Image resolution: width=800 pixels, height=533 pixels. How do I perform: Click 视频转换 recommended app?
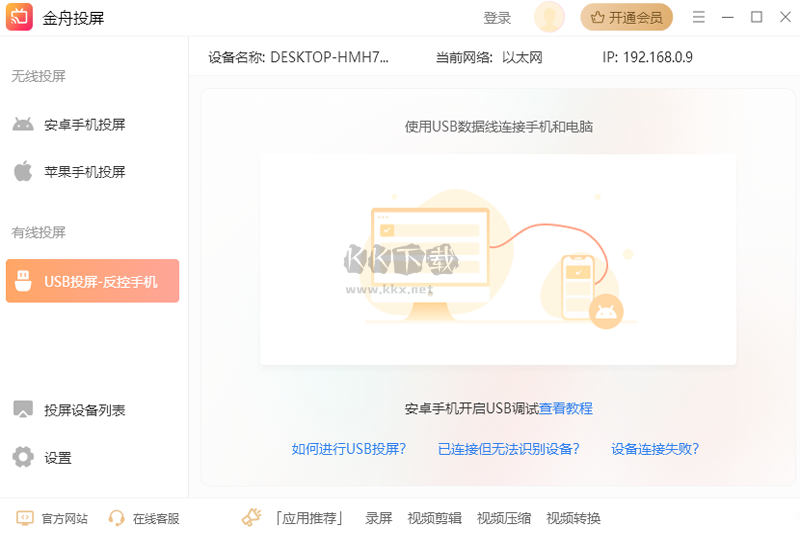(x=573, y=518)
